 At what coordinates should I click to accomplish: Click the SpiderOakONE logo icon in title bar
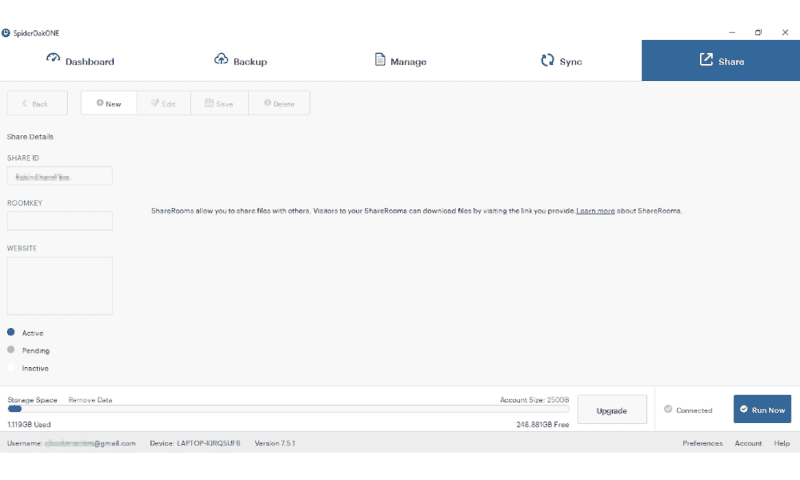[x=7, y=32]
